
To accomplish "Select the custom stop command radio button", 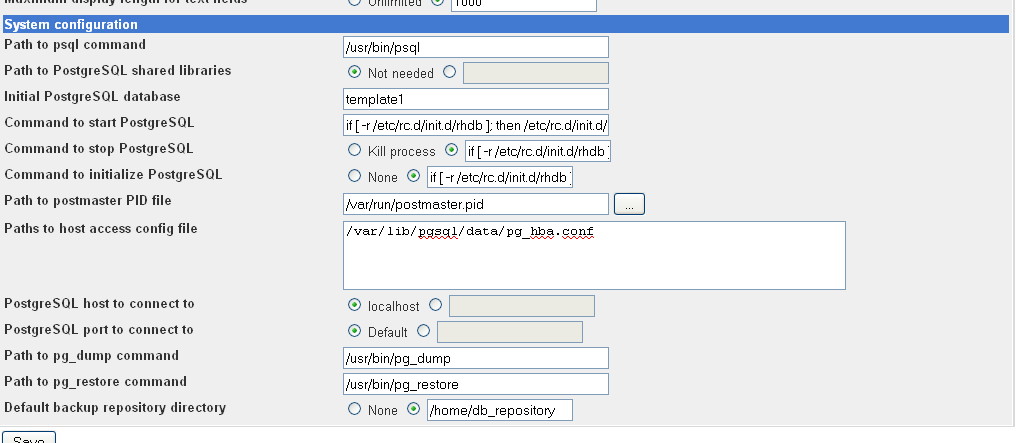I will pyautogui.click(x=451, y=150).
